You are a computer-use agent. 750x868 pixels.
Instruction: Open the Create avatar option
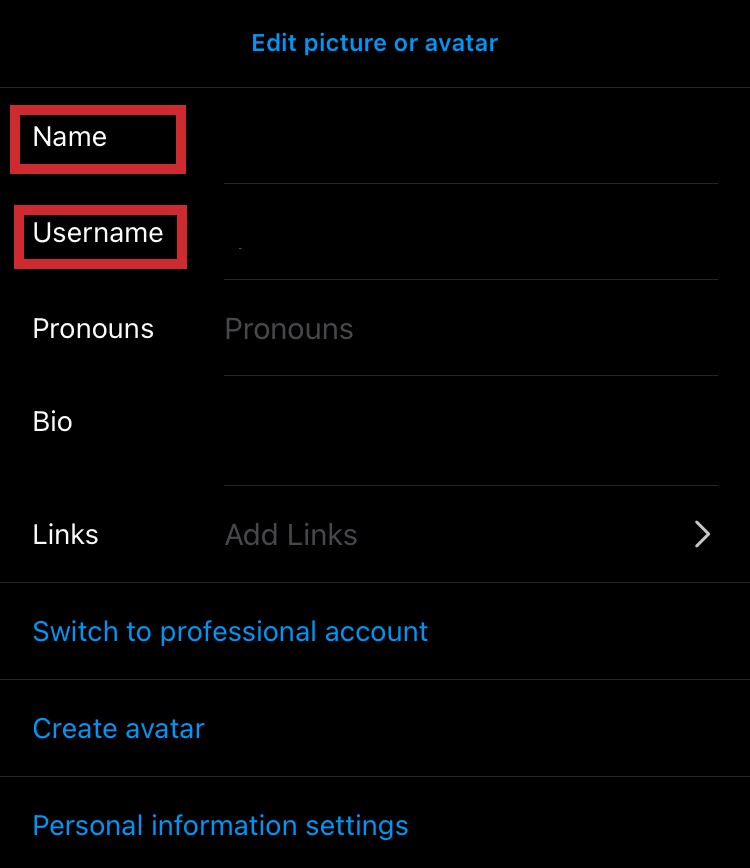118,728
